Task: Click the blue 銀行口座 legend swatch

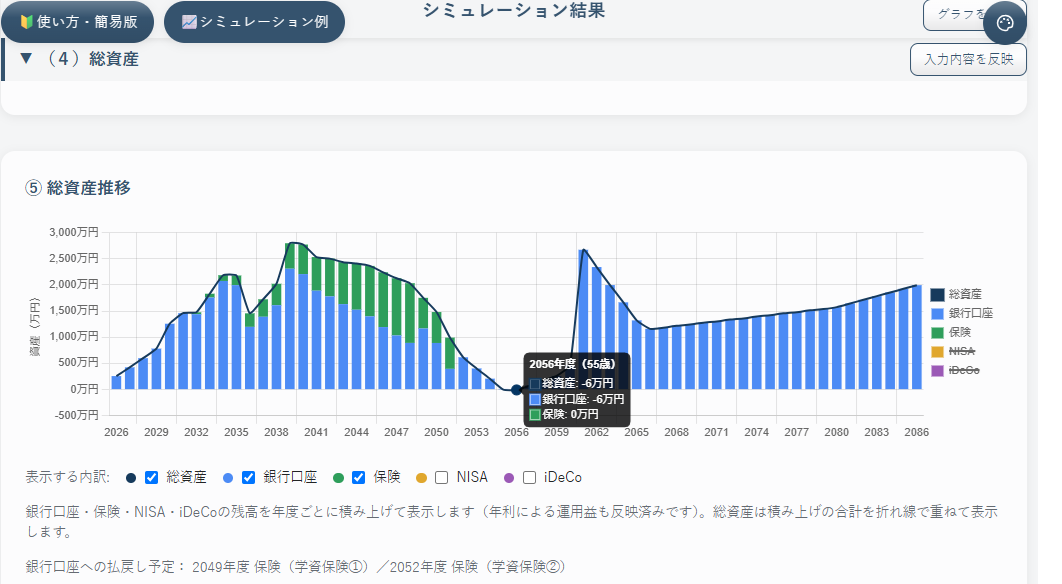Action: [937, 314]
